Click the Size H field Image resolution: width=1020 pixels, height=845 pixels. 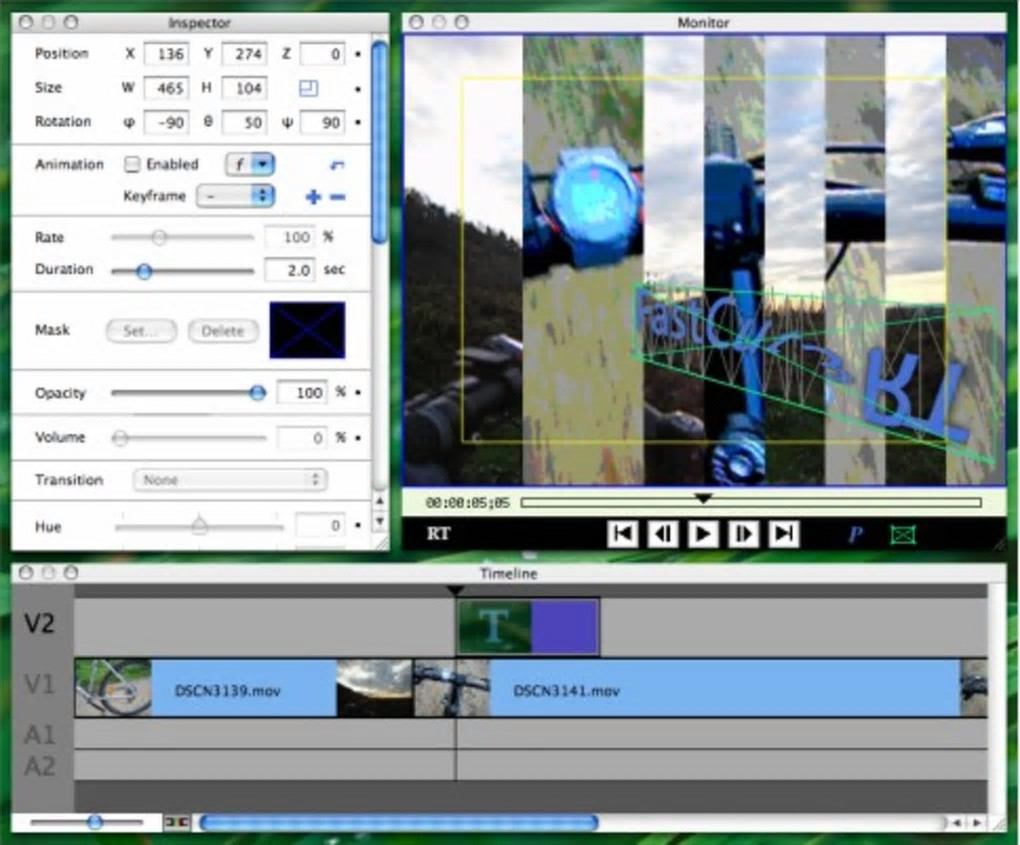245,88
